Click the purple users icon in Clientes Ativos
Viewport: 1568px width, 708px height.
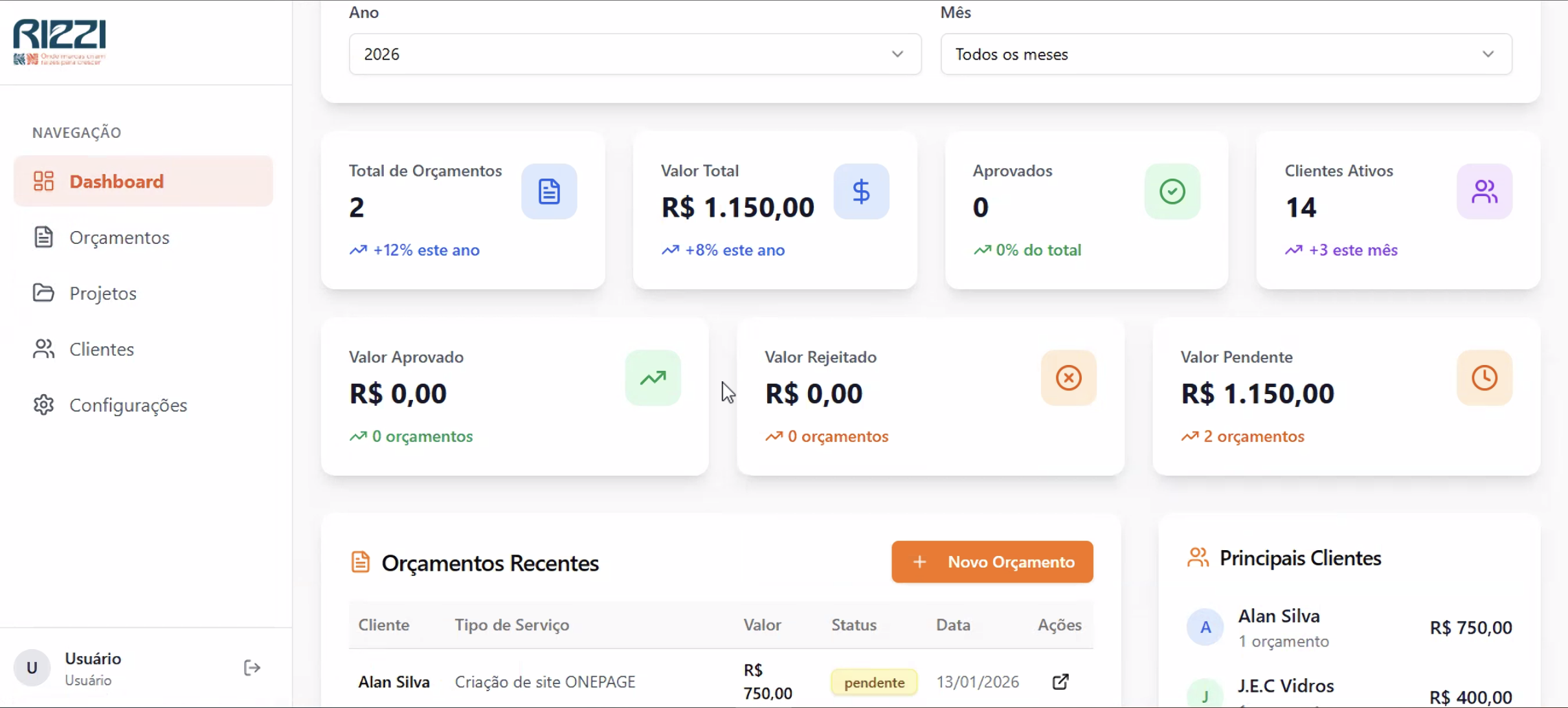click(x=1484, y=192)
